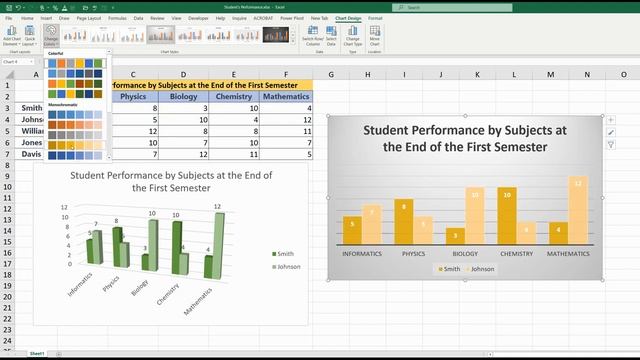Viewport: 640px width, 360px height.
Task: Choose the Monochromatic gray palette row
Action: [x=75, y=135]
